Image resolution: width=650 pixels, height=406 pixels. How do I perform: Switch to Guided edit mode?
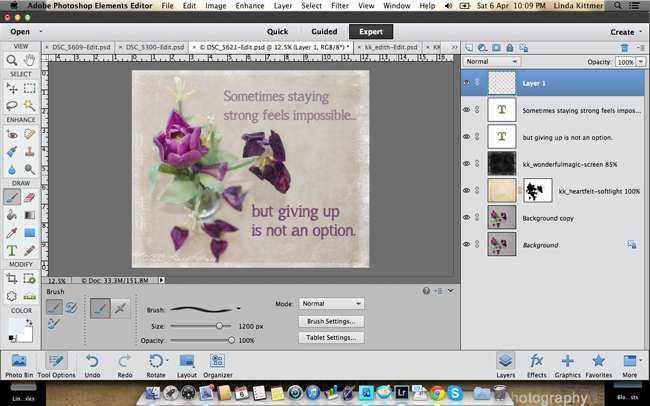pyautogui.click(x=324, y=32)
